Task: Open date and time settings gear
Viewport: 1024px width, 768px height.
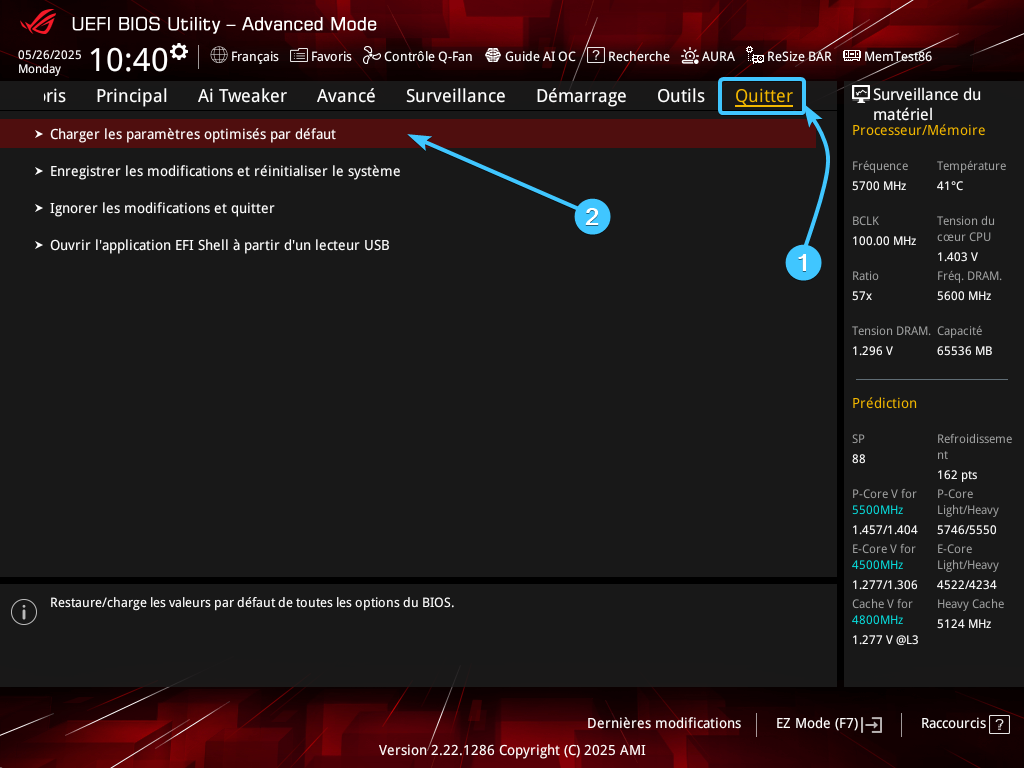Action: pyautogui.click(x=179, y=52)
